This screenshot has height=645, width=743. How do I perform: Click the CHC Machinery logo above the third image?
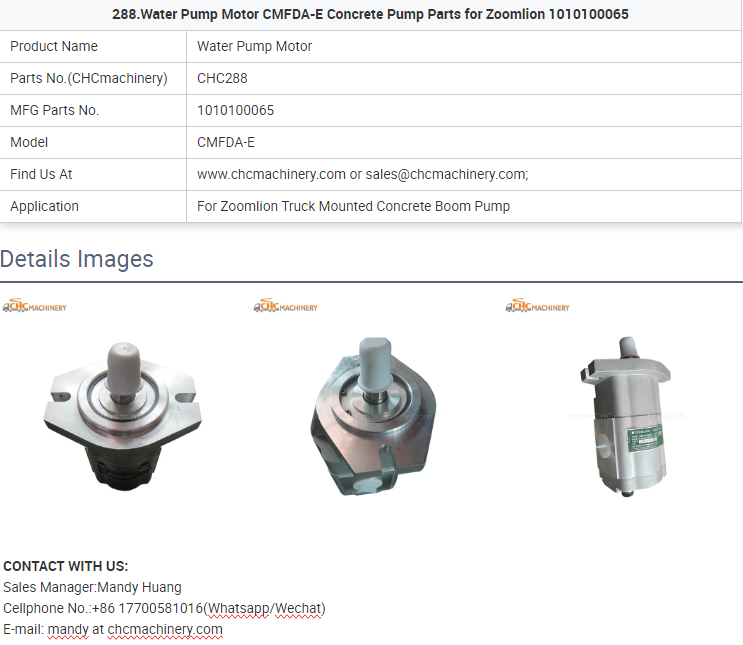point(537,306)
